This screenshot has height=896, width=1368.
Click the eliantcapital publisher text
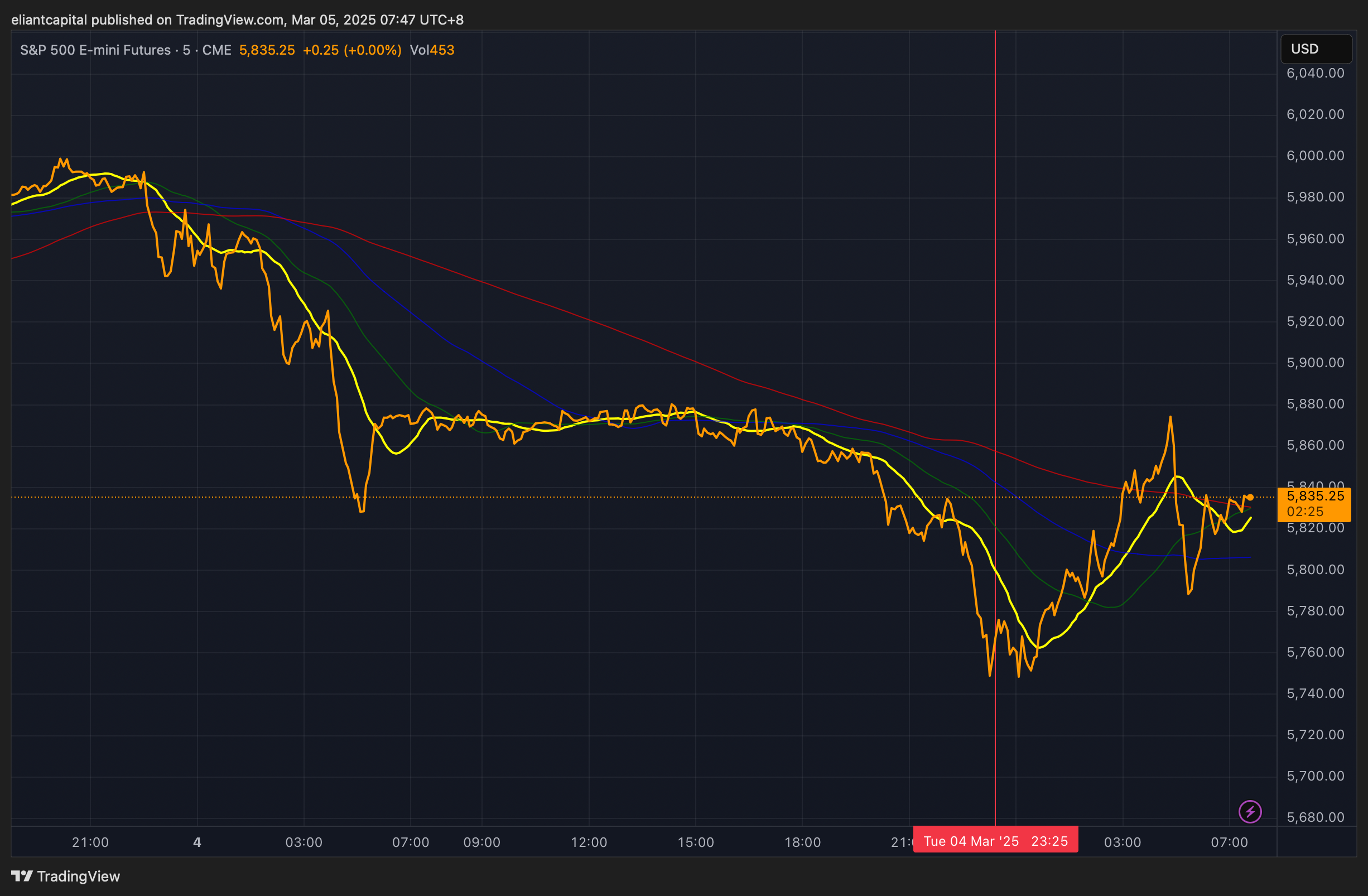pos(50,20)
